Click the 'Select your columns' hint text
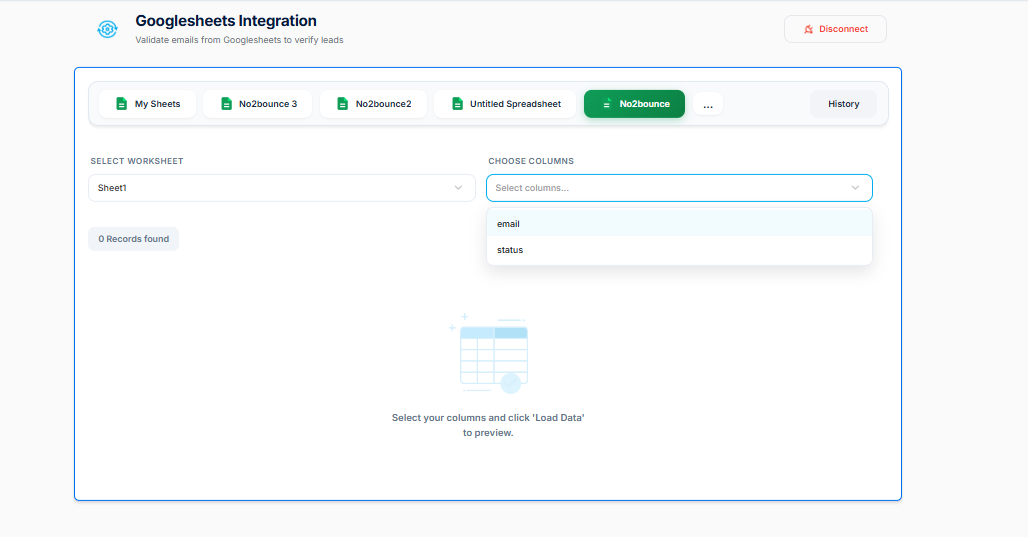 (x=488, y=425)
